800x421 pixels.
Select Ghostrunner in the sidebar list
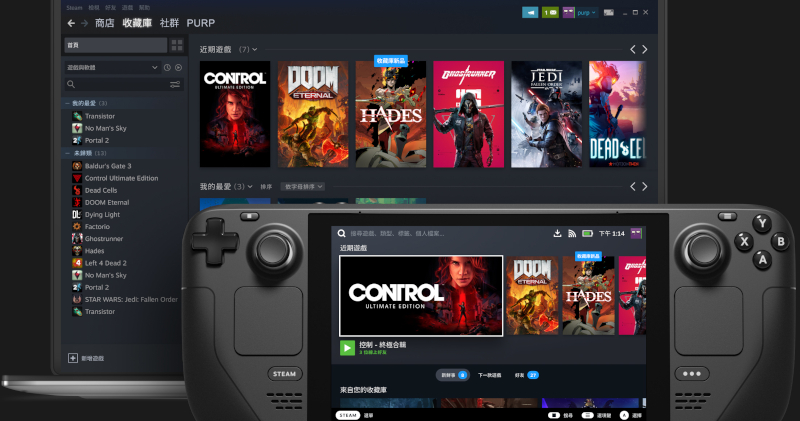(104, 239)
